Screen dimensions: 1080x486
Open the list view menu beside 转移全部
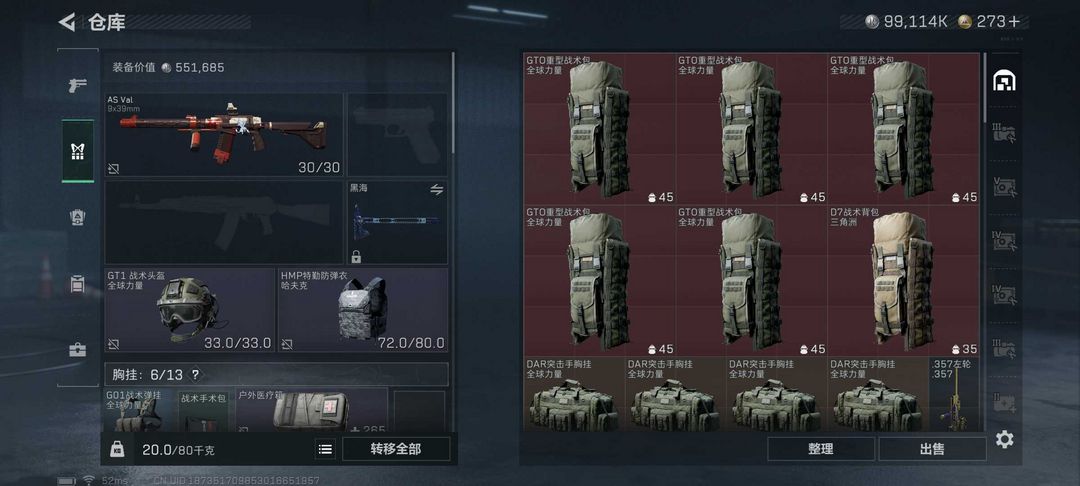(x=325, y=450)
